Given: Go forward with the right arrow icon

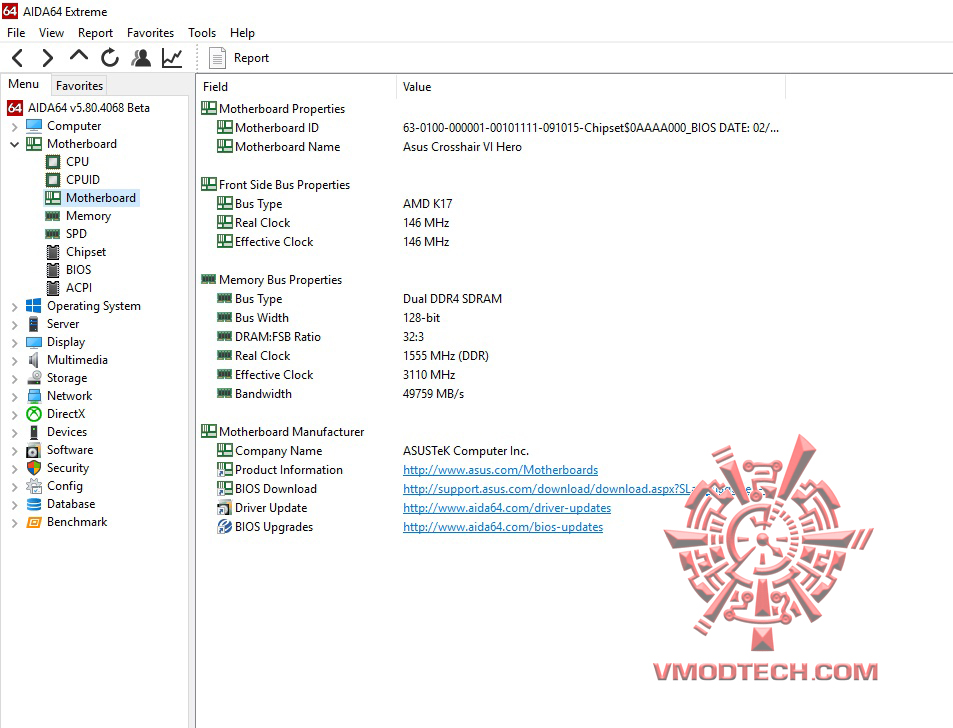Looking at the screenshot, I should tap(47, 58).
